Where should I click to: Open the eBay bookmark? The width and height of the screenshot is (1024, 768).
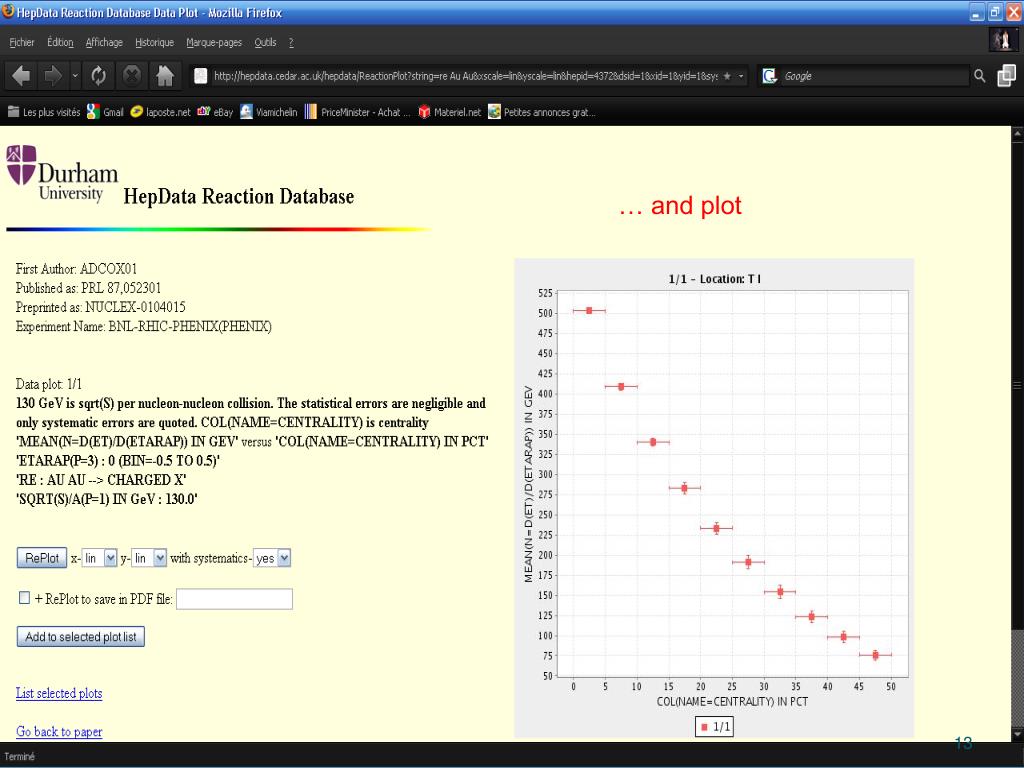(x=215, y=112)
